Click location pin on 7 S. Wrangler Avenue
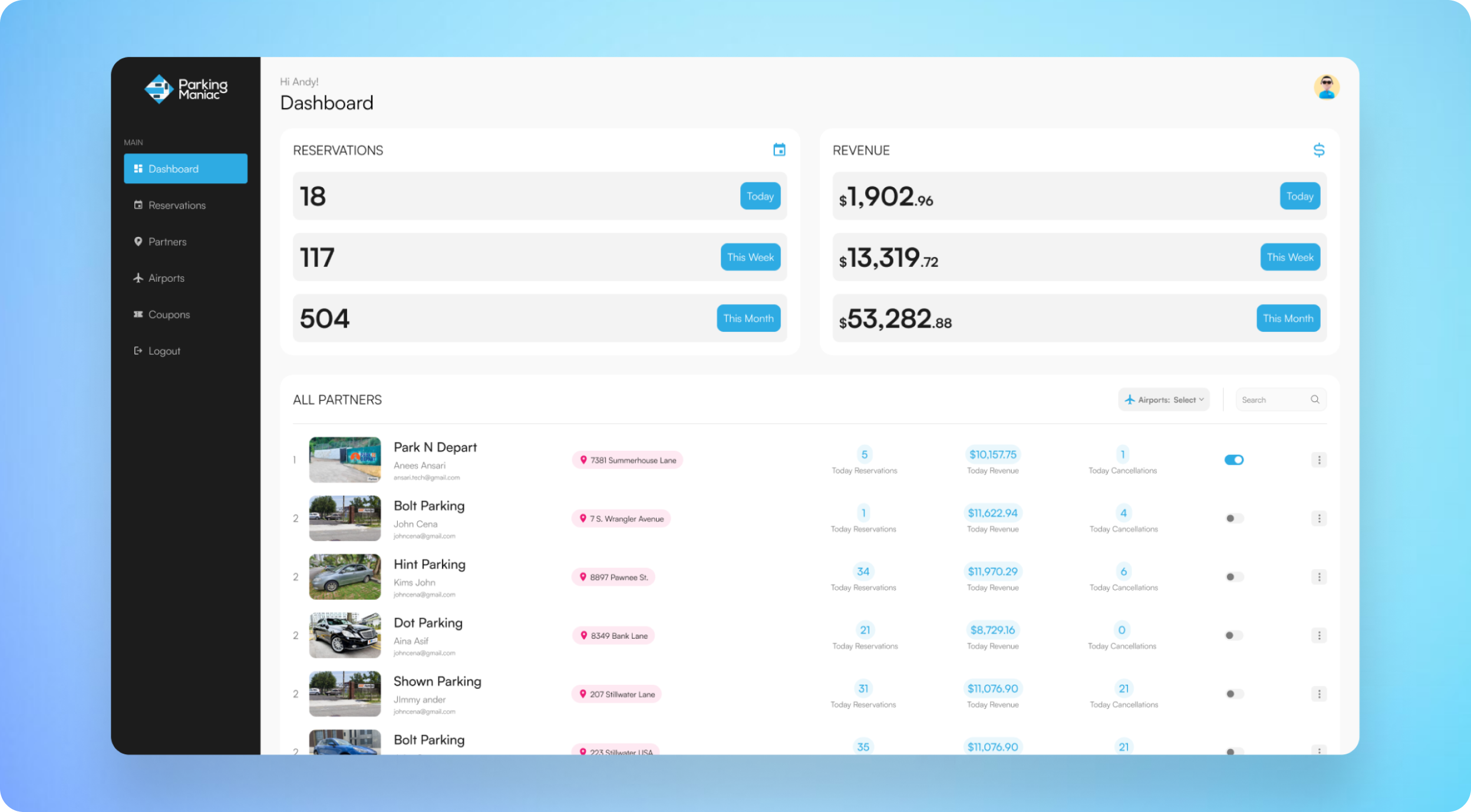 pos(583,519)
